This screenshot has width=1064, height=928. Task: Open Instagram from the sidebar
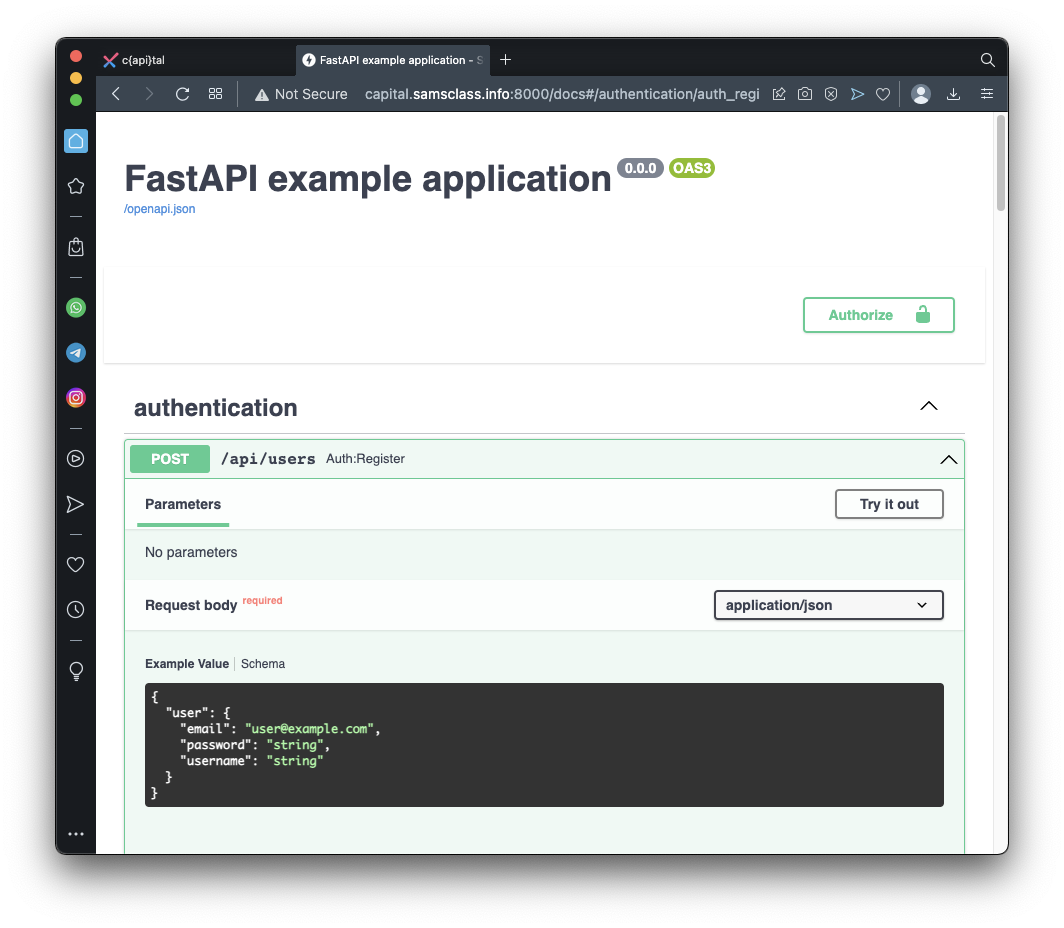76,398
